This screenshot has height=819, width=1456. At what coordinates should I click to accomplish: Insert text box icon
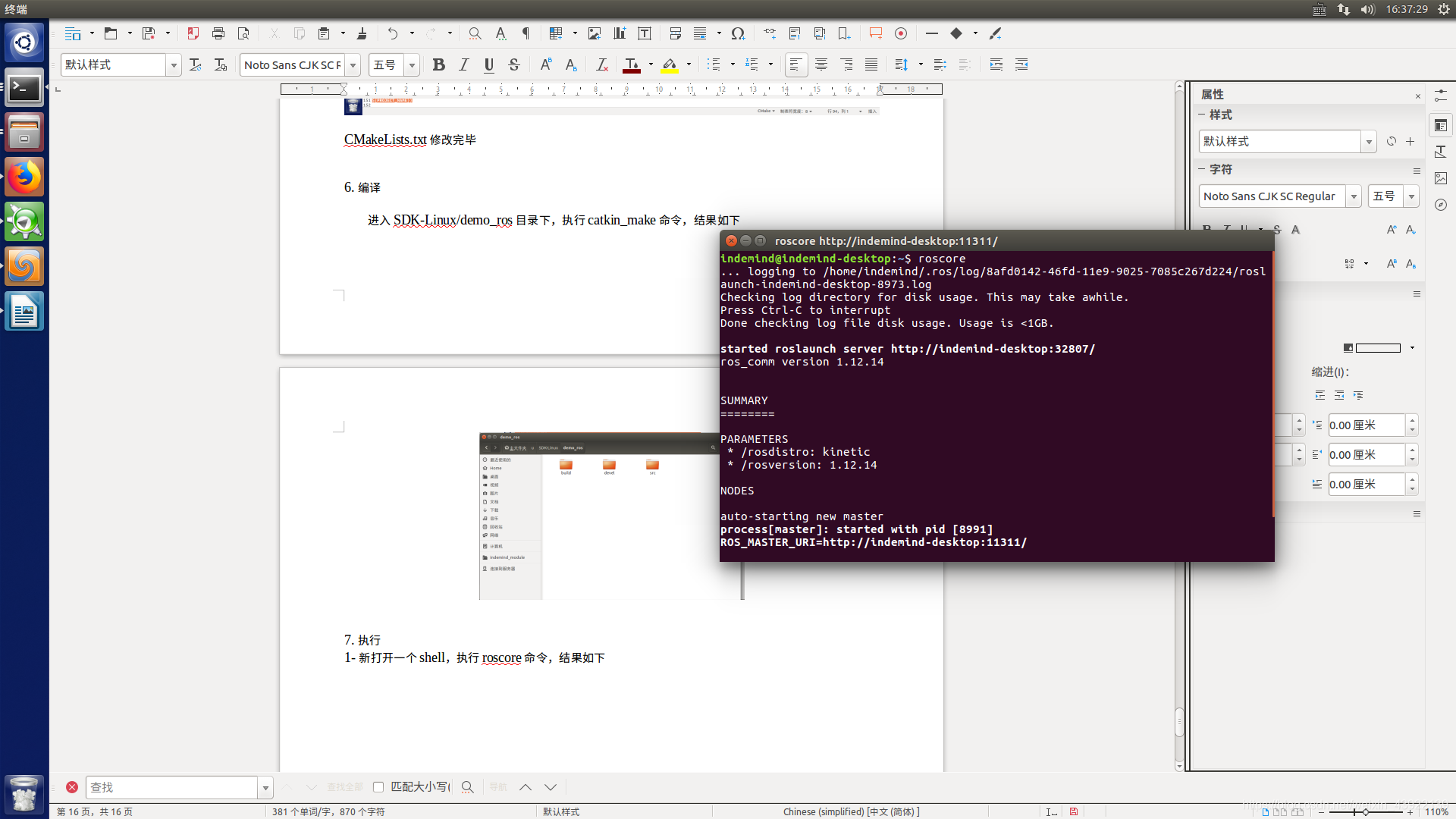click(x=645, y=33)
